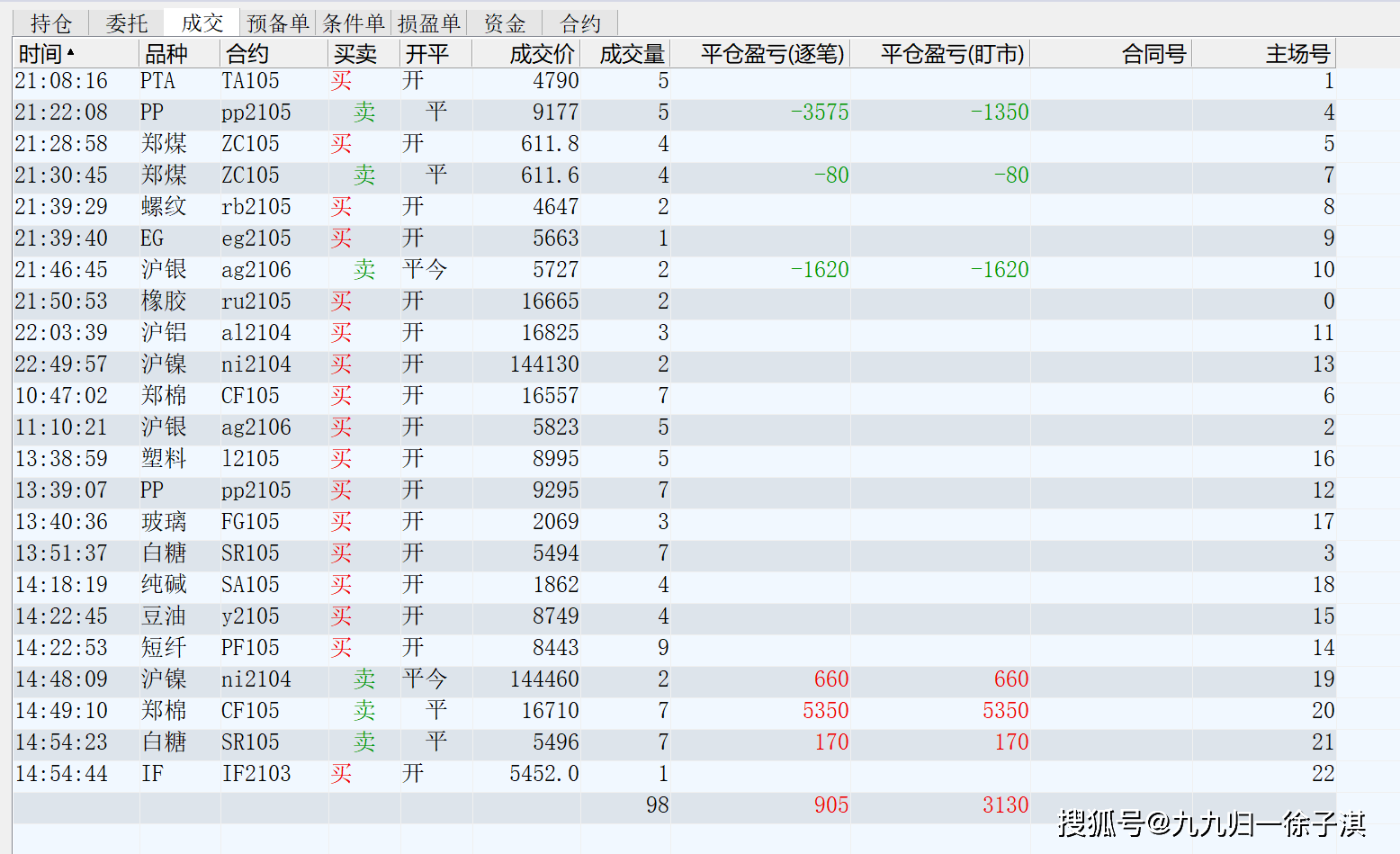Select contract al2104
The height and width of the screenshot is (854, 1400).
coord(256,333)
